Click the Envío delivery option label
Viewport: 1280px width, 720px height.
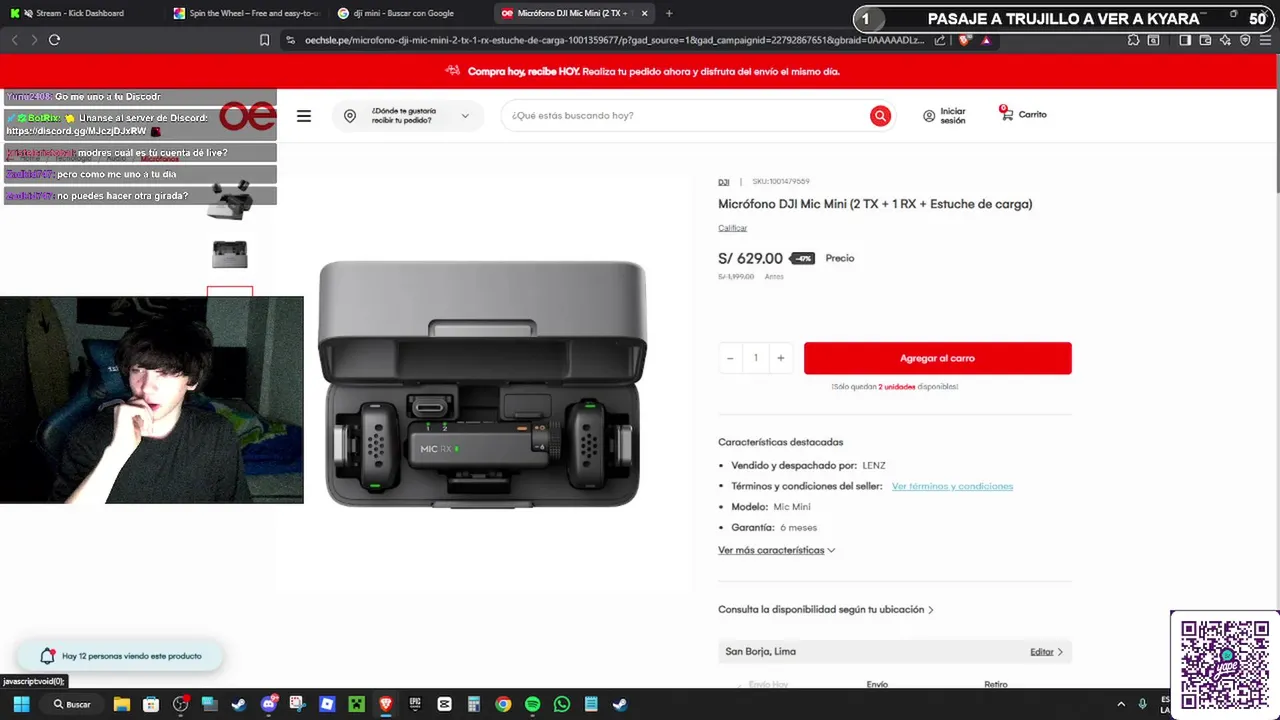click(877, 685)
